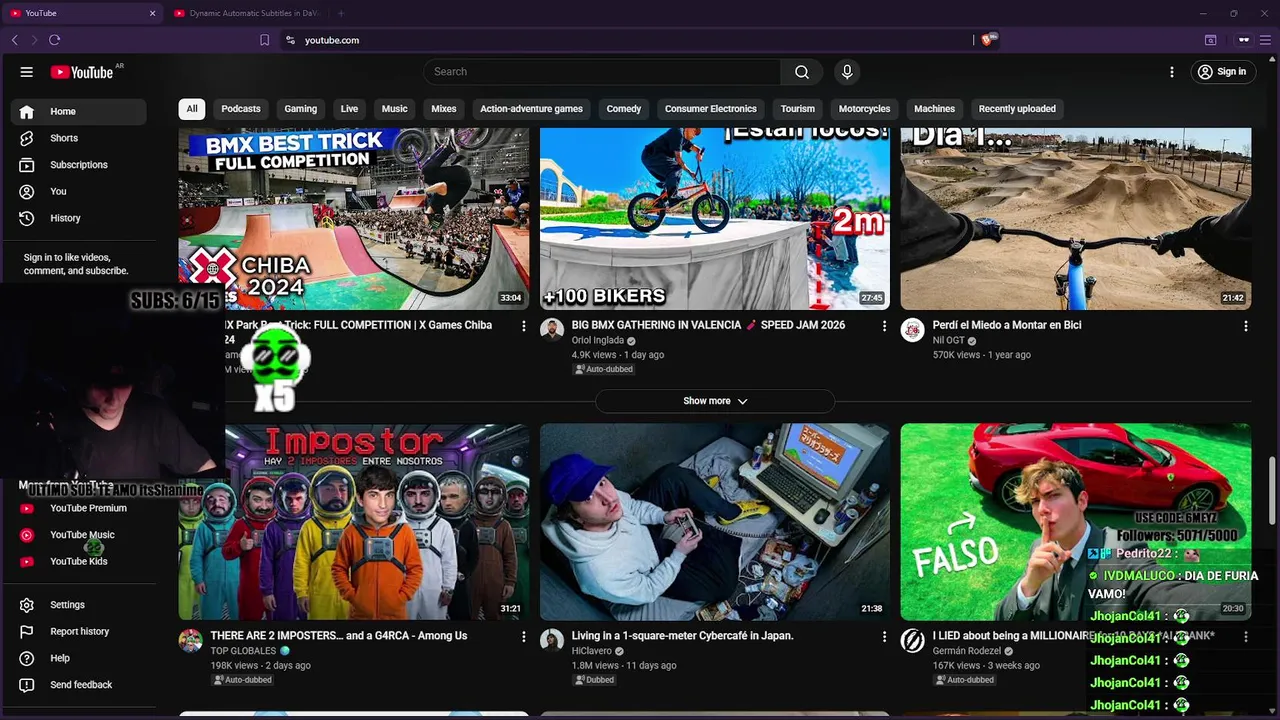The height and width of the screenshot is (720, 1280).
Task: Open a new browser tab
Action: tap(341, 13)
